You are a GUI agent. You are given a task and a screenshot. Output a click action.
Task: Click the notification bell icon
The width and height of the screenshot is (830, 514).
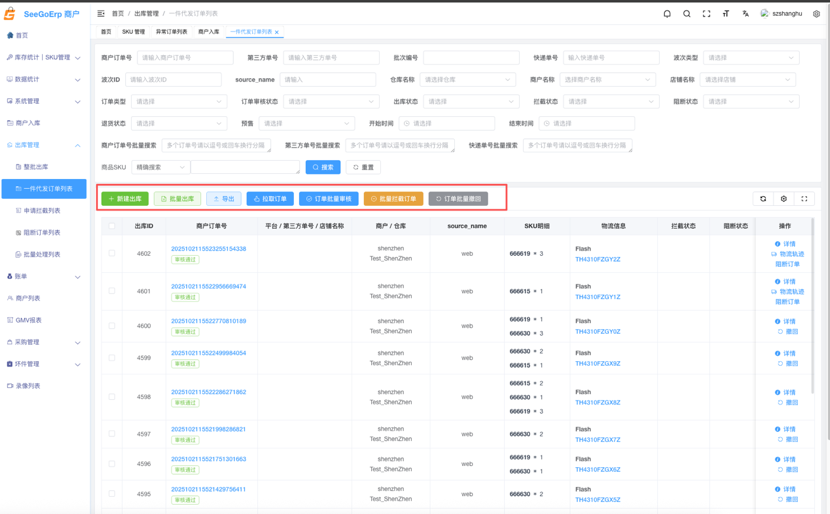pos(667,14)
